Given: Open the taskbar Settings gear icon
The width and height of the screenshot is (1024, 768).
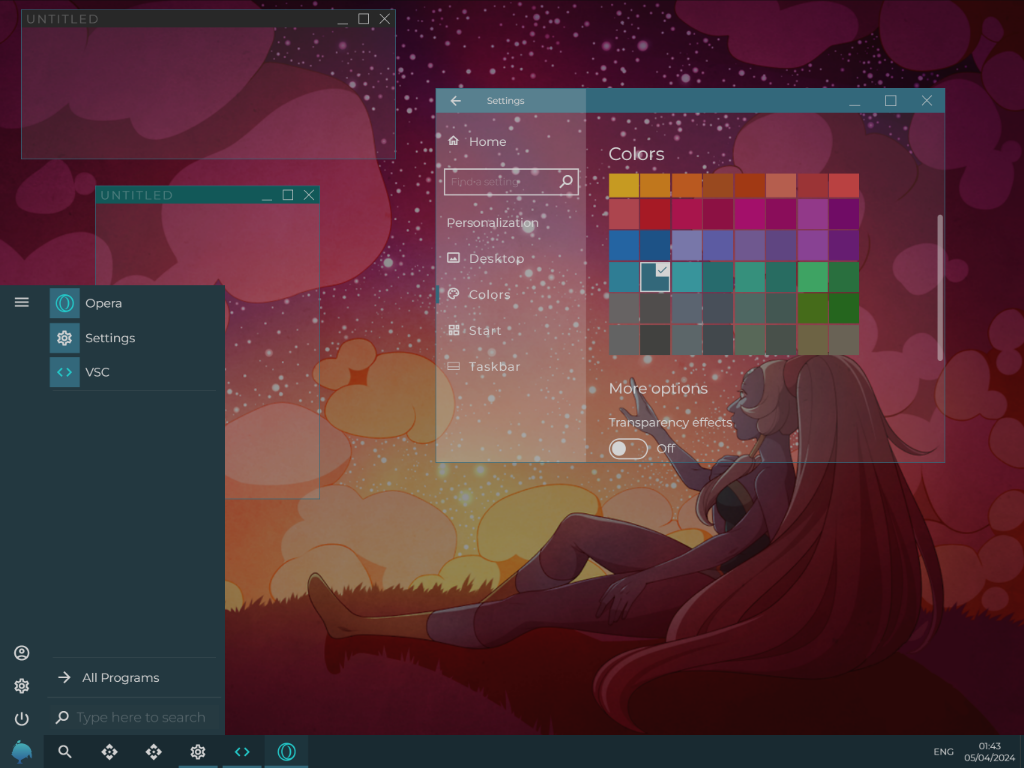Looking at the screenshot, I should 198,752.
